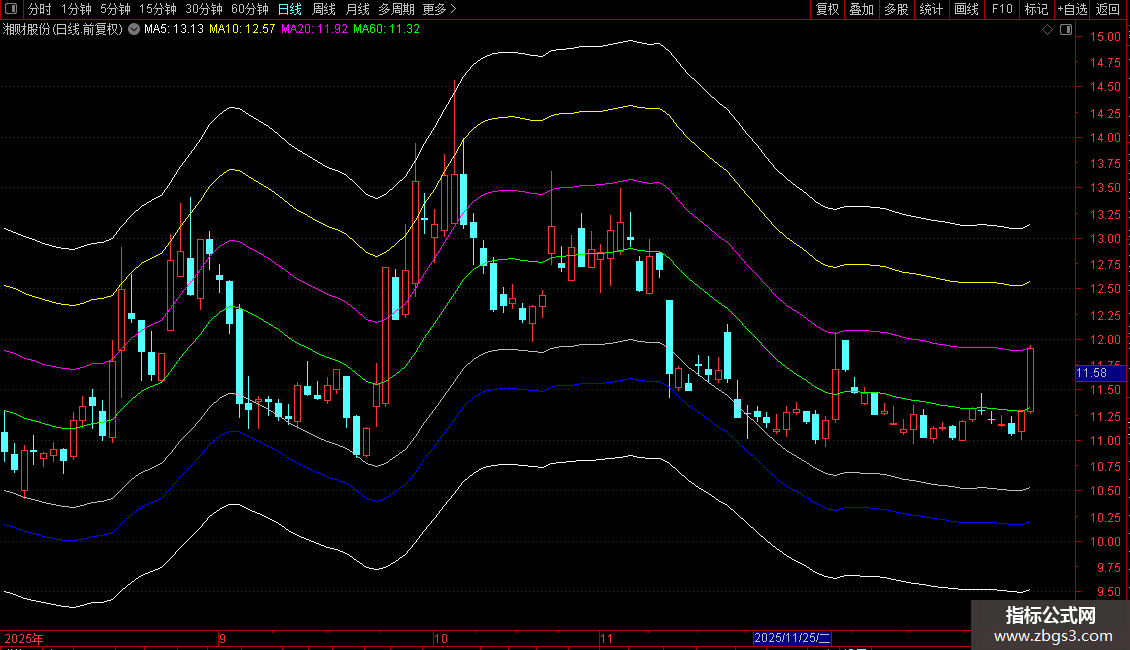Viewport: 1130px width, 650px height.
Task: Click the 11.58 current price tag
Action: [1100, 373]
